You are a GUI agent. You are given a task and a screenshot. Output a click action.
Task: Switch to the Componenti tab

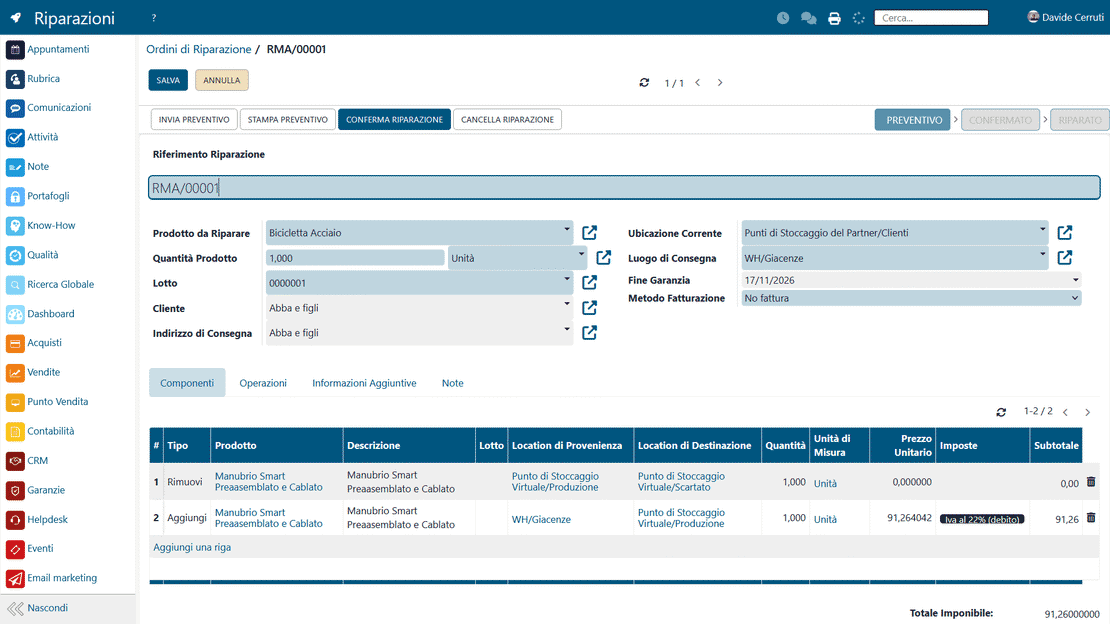[x=187, y=383]
